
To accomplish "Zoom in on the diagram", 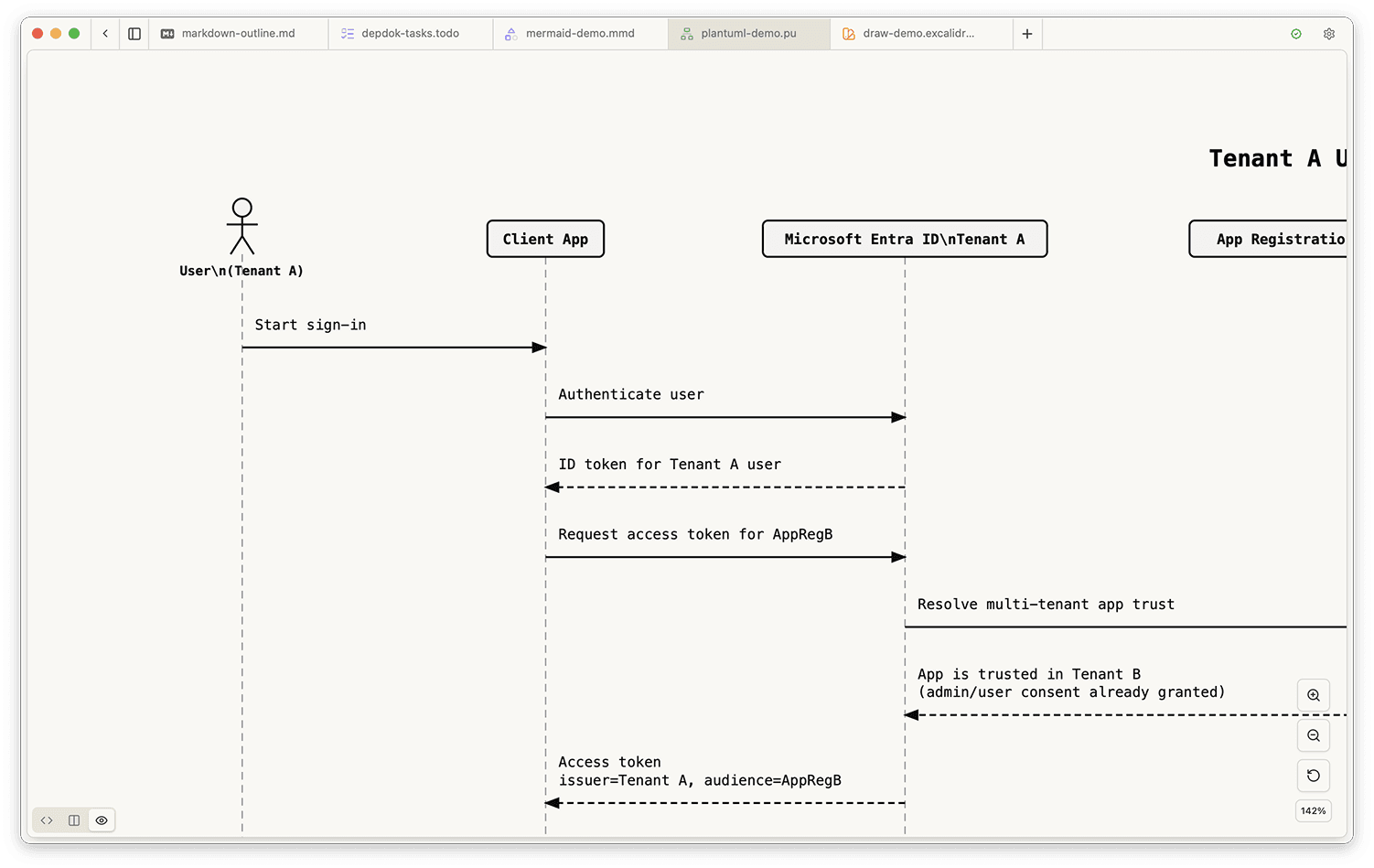I will [x=1314, y=695].
